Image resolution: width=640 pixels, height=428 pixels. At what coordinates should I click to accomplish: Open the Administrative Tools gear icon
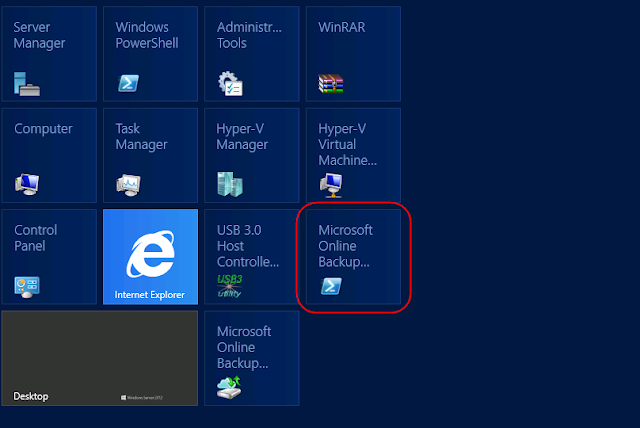230,84
